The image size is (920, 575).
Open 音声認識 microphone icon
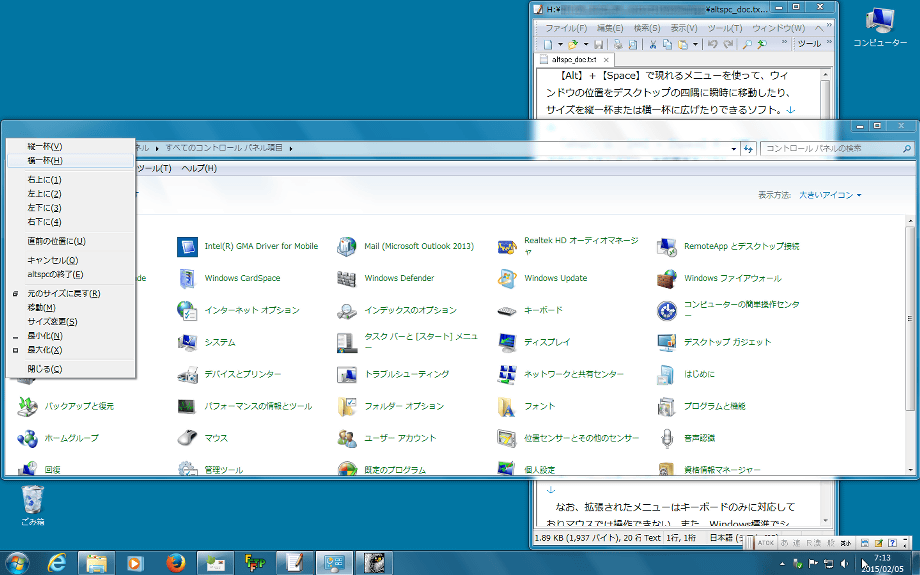667,438
